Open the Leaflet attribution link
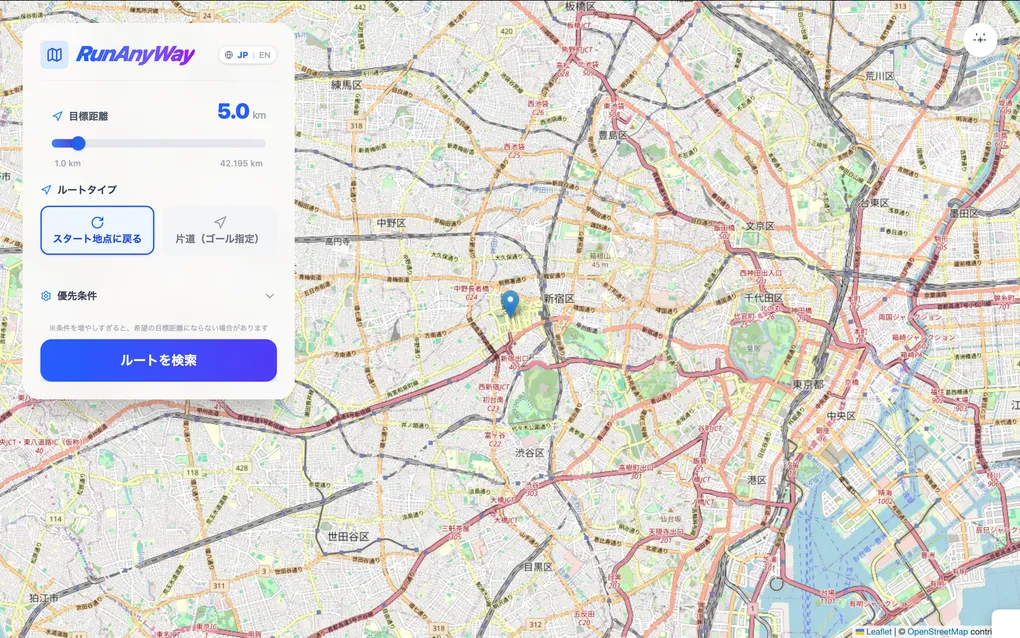 878,631
